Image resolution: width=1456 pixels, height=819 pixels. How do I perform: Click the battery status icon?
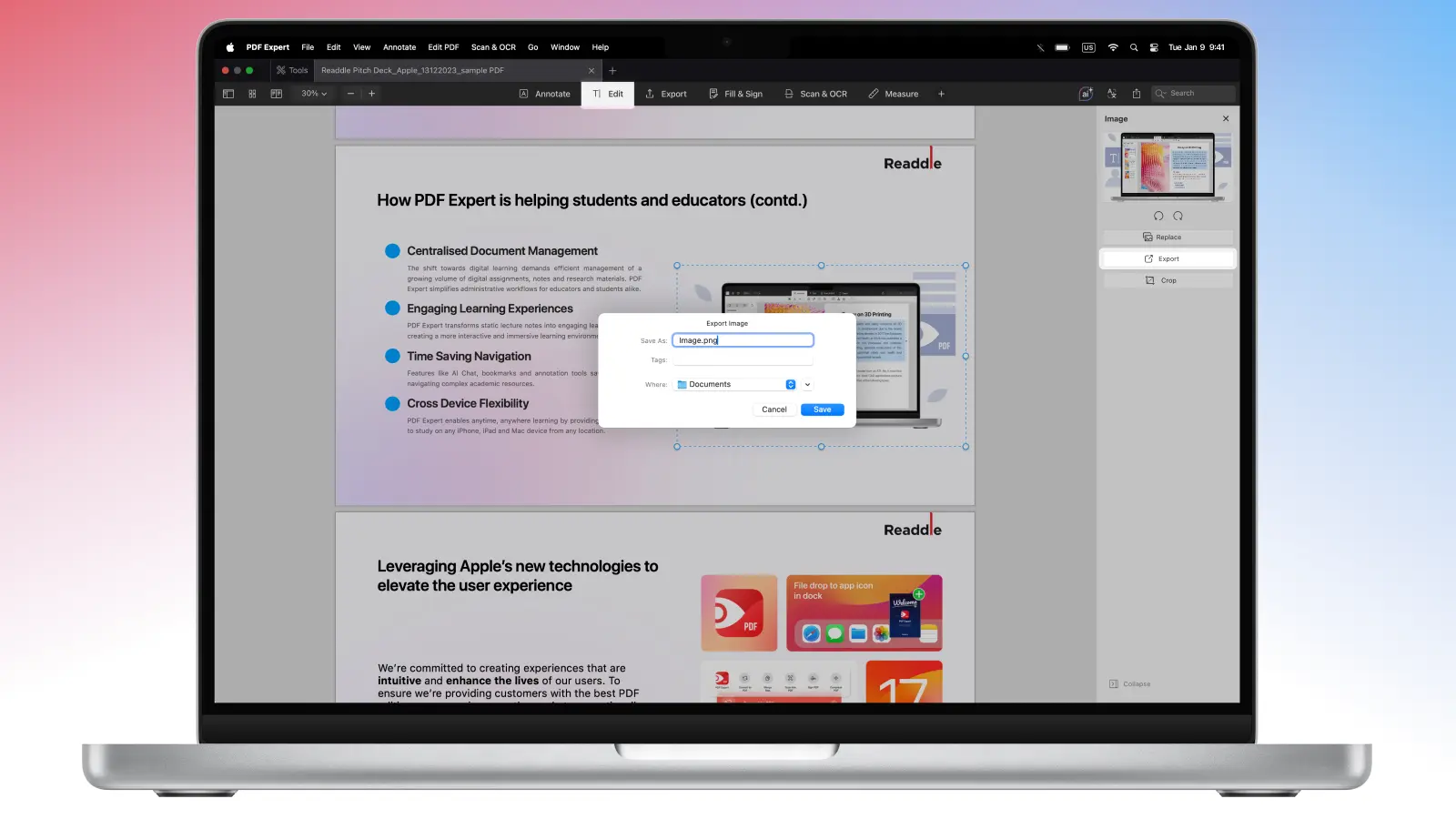tap(1062, 47)
